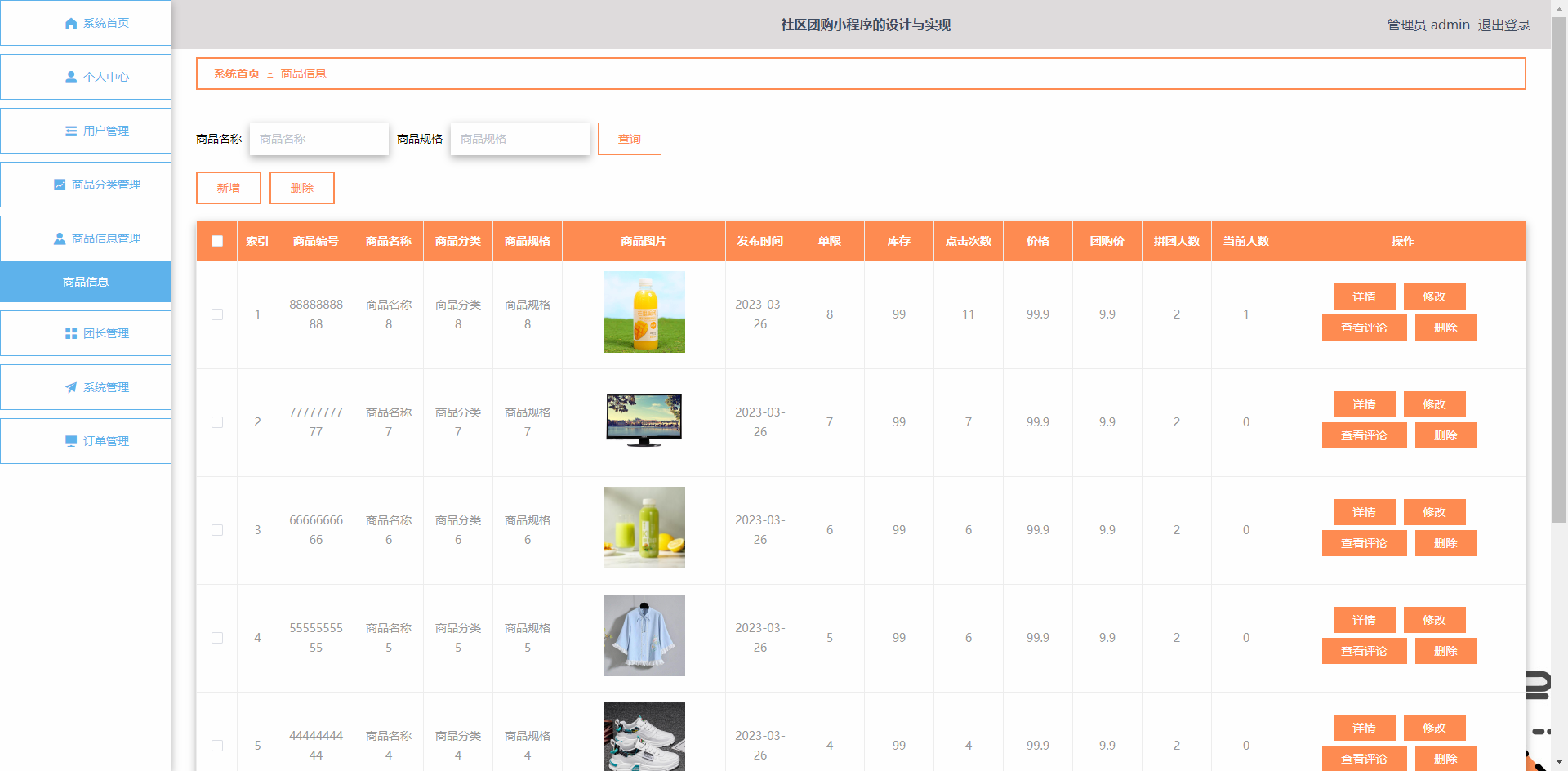Check the checkbox for row index 1
This screenshot has width=1568, height=771.
(x=217, y=314)
